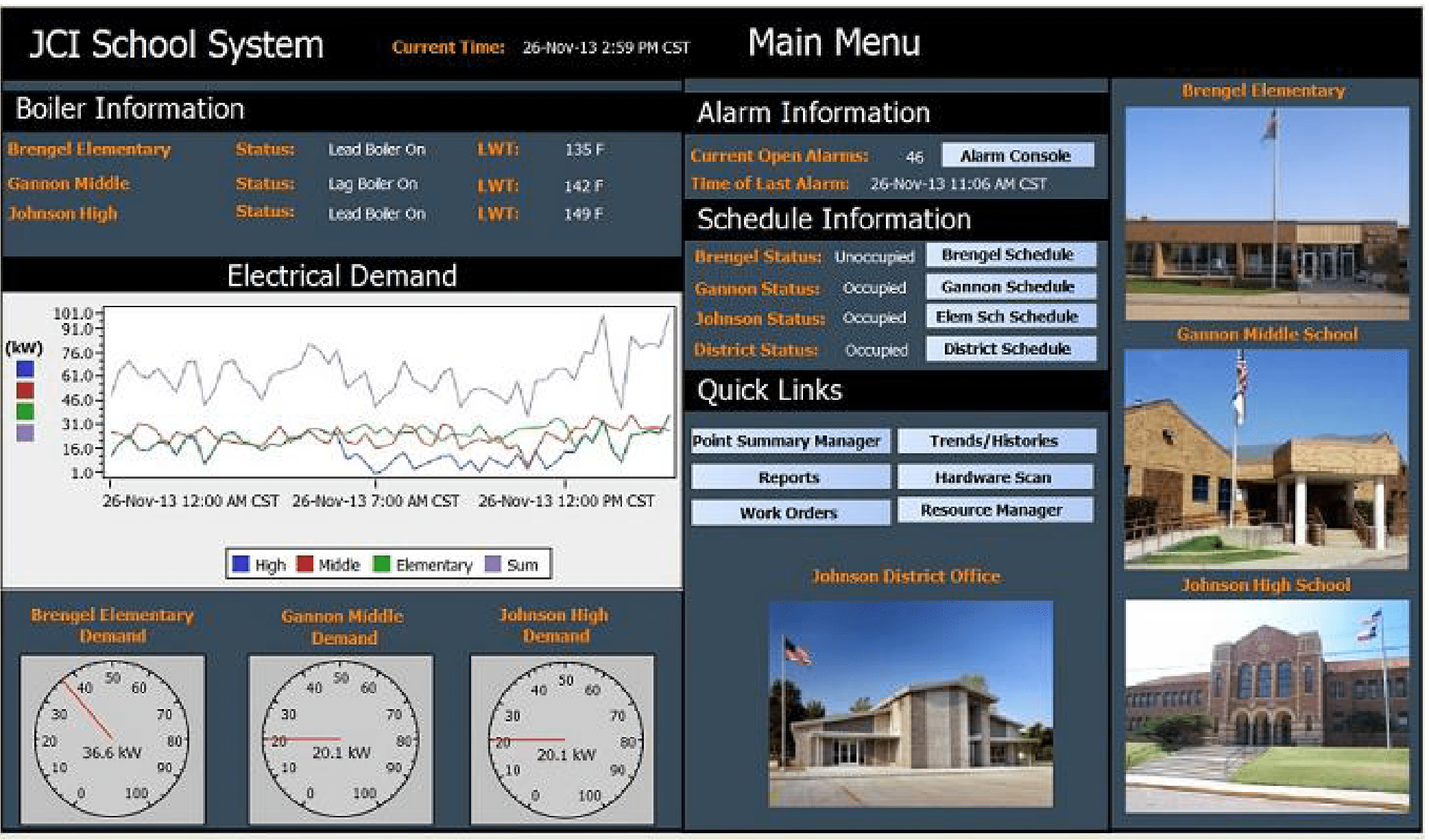Image resolution: width=1429 pixels, height=840 pixels.
Task: Launch the Hardware Scan quick link
Action: pyautogui.click(x=996, y=477)
